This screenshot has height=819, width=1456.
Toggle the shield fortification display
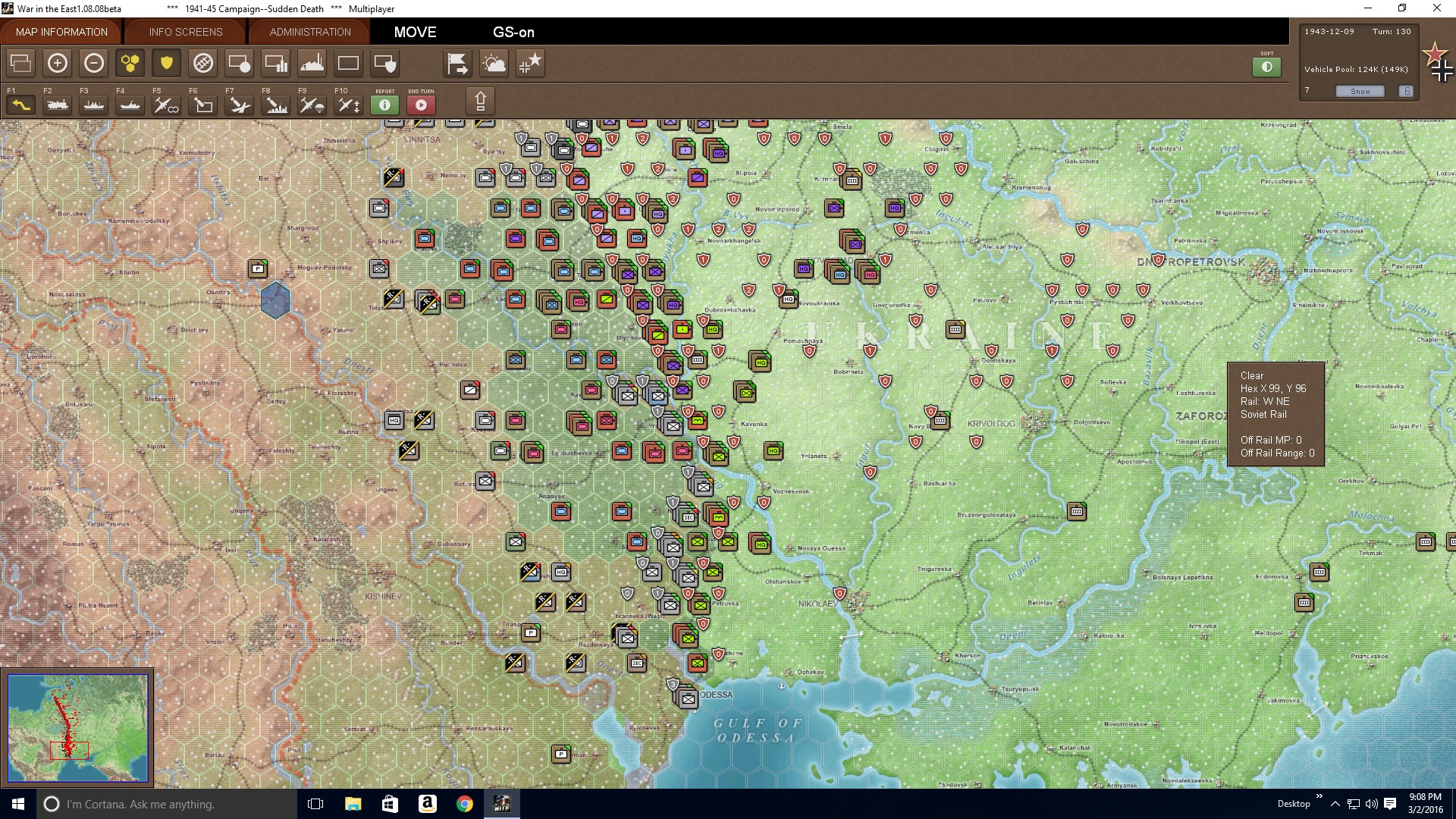(165, 64)
